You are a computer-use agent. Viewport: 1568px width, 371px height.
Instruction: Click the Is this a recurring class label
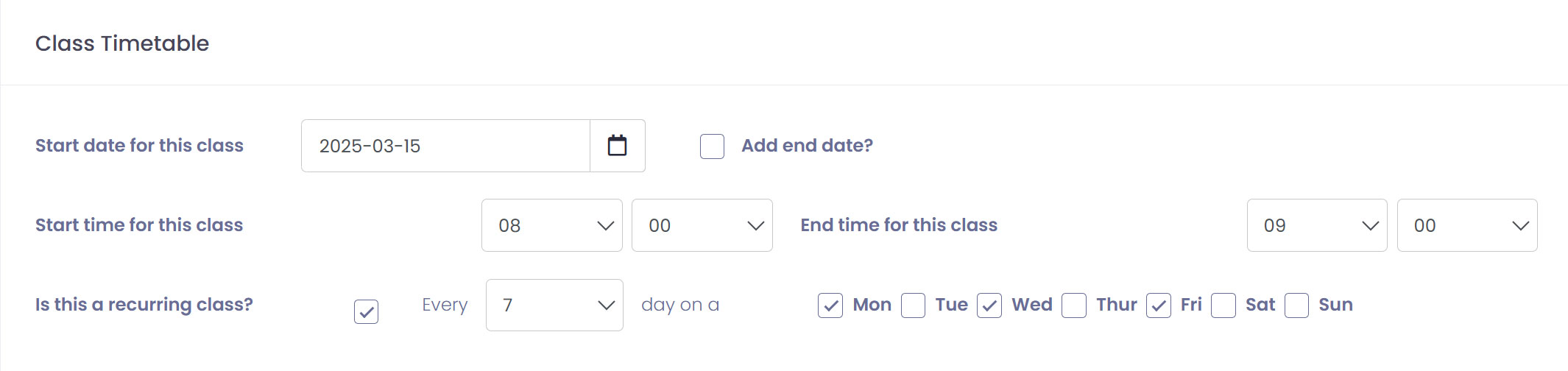tap(144, 305)
